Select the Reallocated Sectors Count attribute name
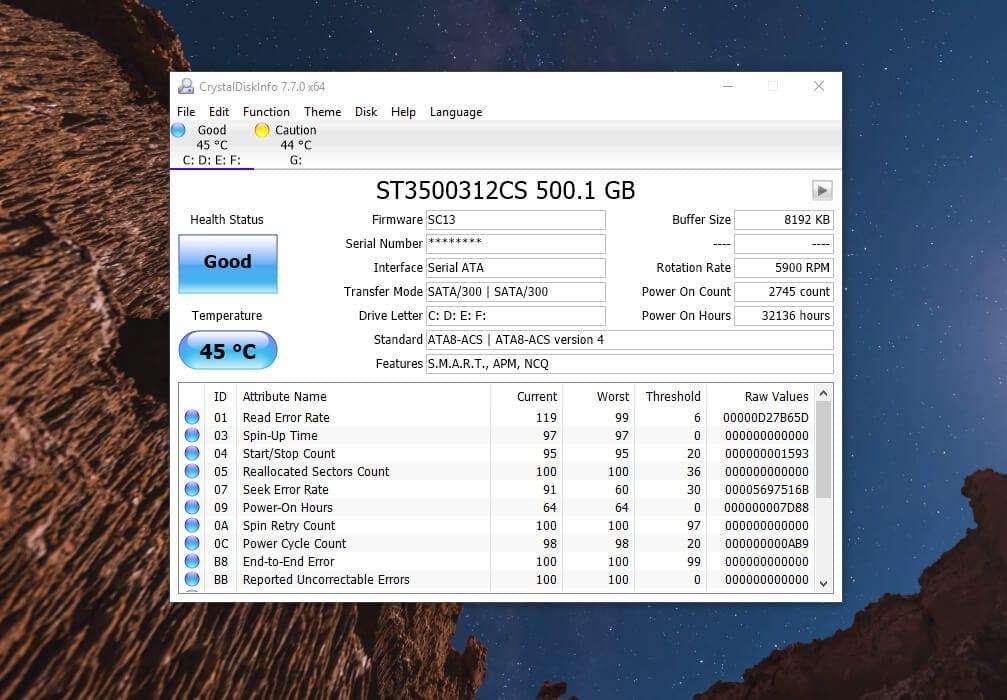 click(316, 471)
